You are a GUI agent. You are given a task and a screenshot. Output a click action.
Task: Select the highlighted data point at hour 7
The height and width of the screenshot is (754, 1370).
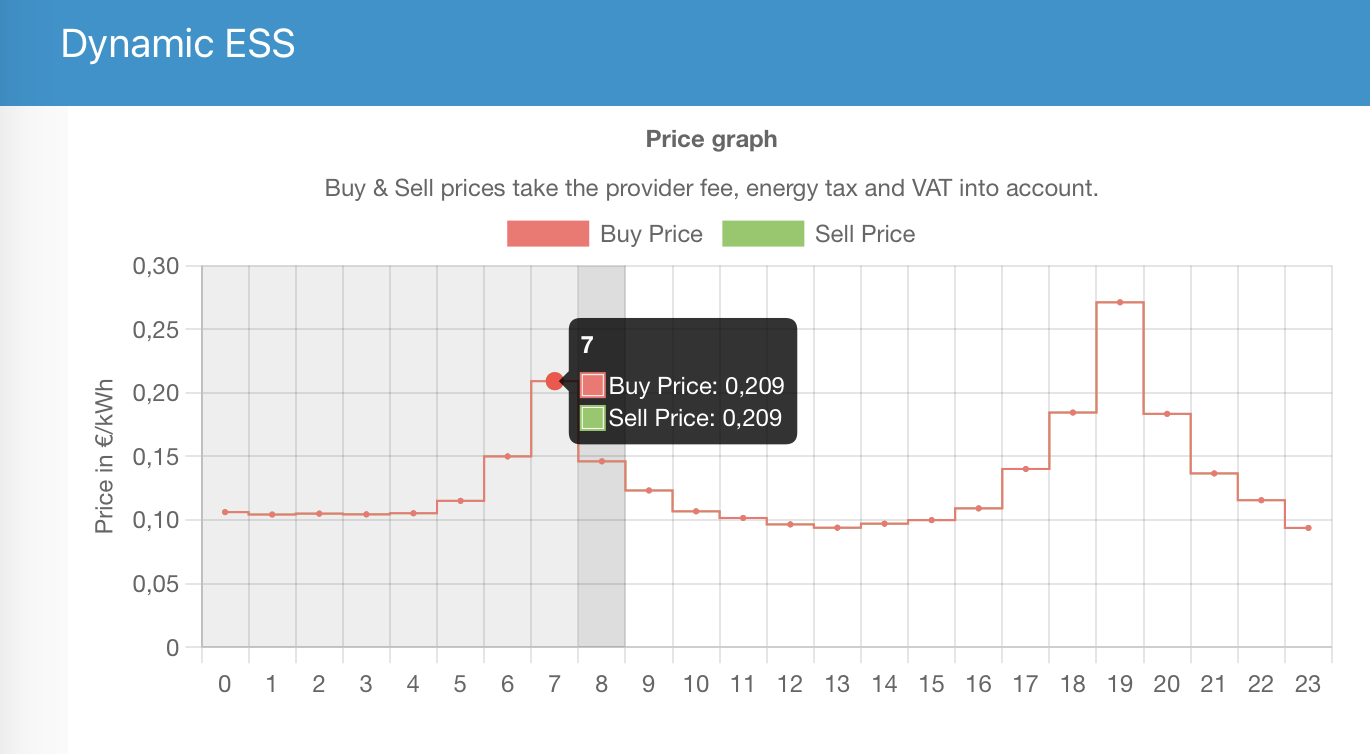[553, 379]
